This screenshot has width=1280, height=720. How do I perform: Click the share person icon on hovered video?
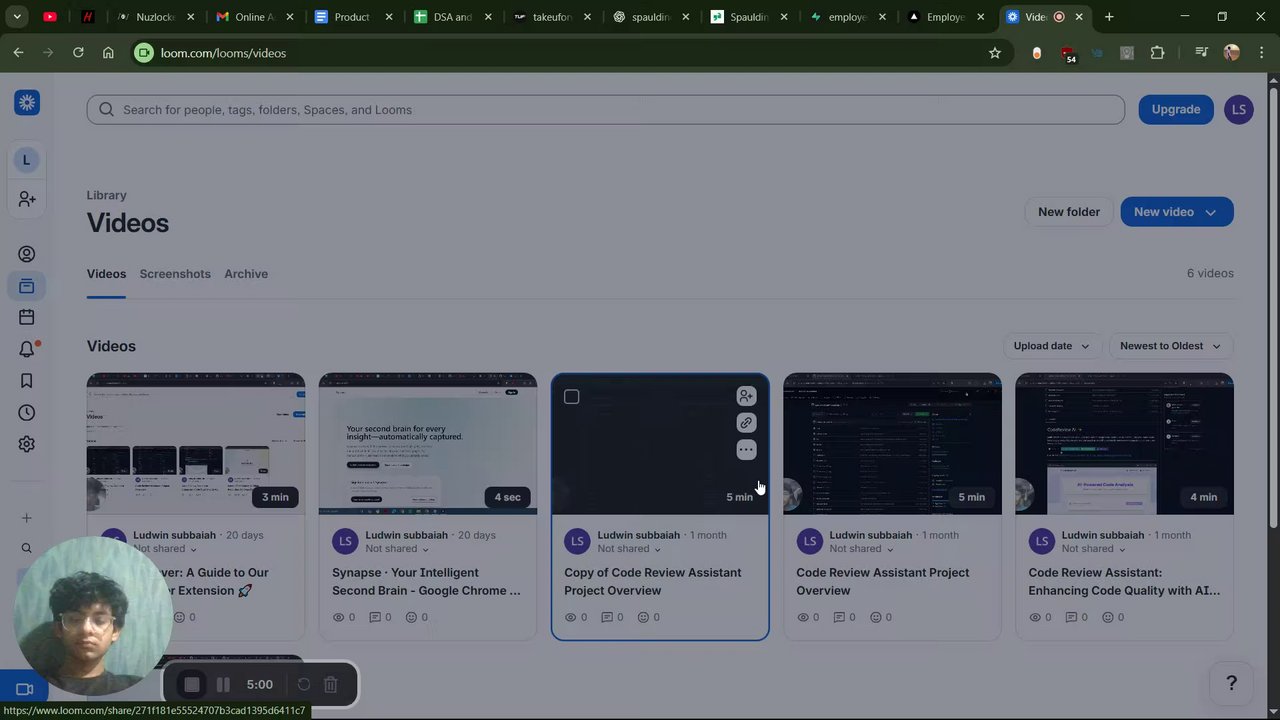(746, 396)
